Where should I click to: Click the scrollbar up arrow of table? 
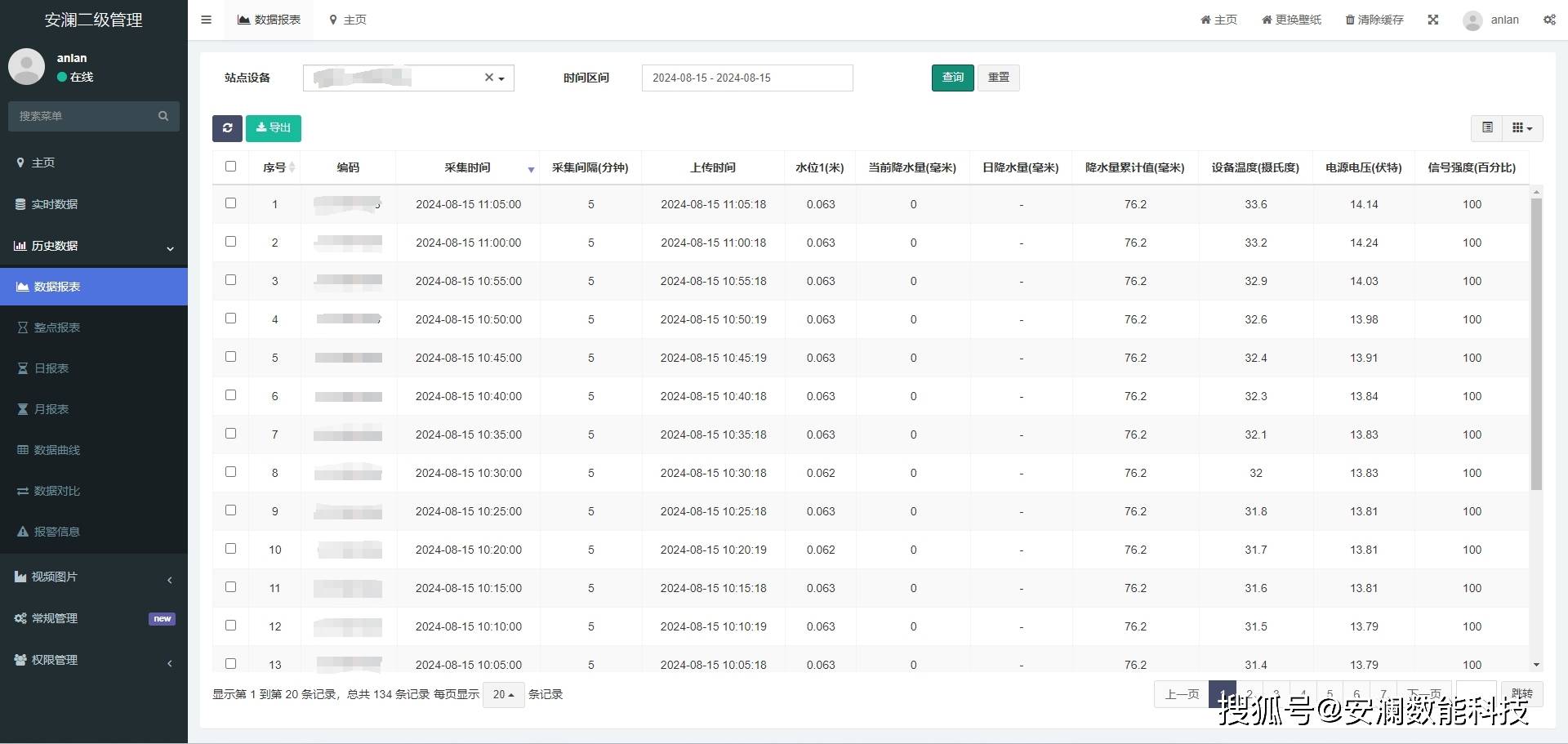[x=1536, y=192]
